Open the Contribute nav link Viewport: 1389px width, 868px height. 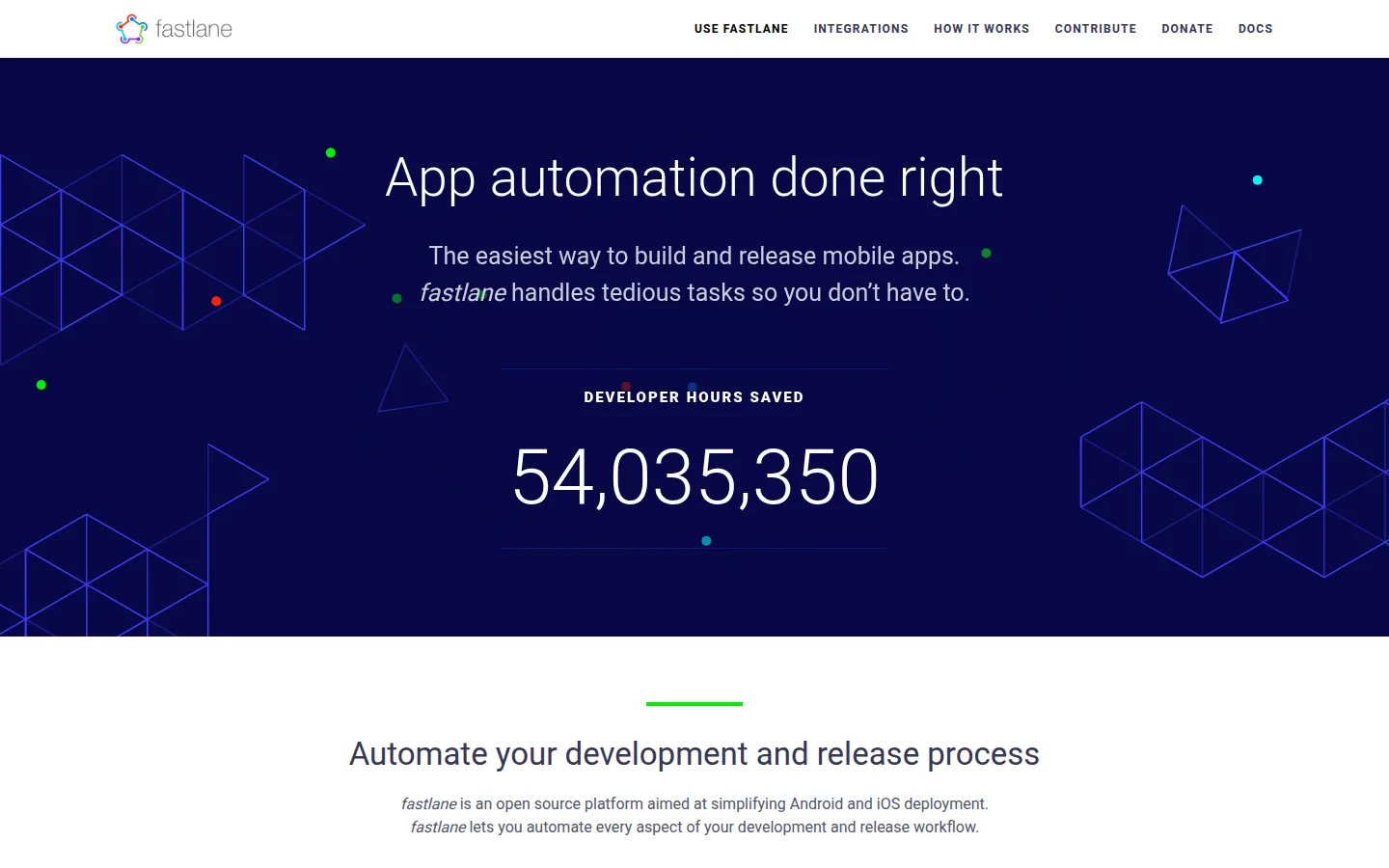coord(1095,29)
